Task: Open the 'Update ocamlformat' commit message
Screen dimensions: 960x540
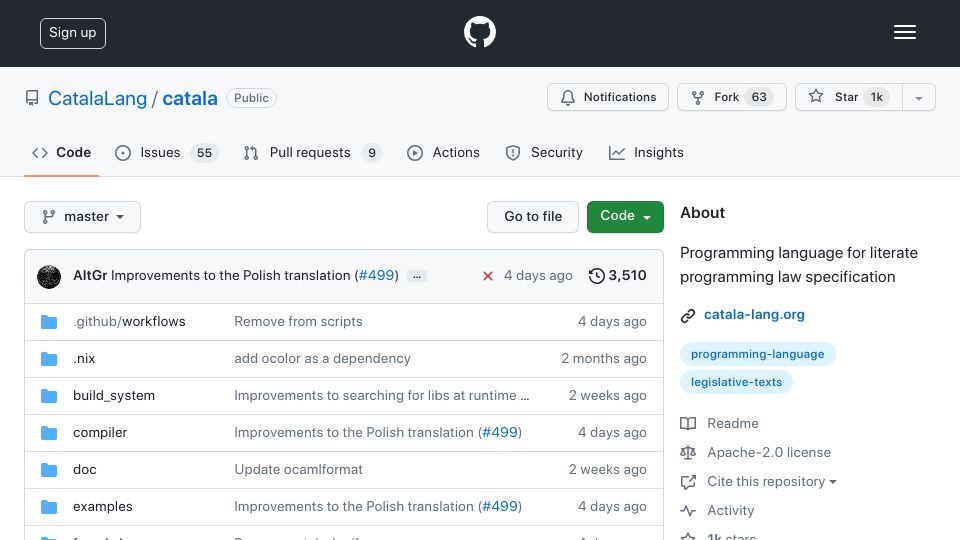Action: [x=298, y=470]
